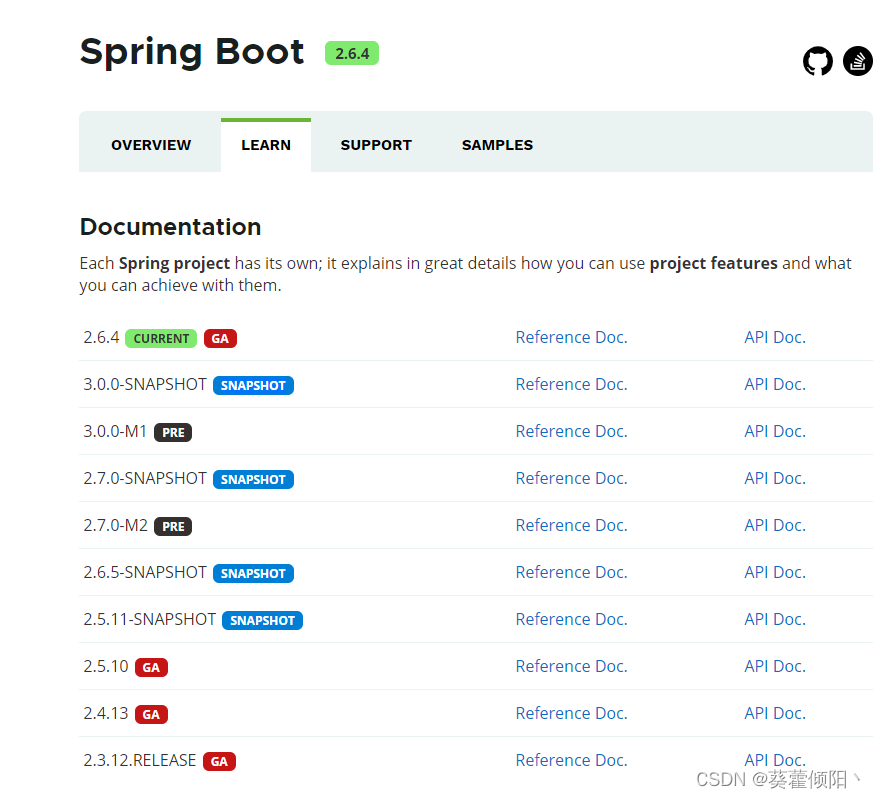Open API Doc. for 3.0.0-SNAPSHOT
Screen dimensions: 875x799
coord(775,384)
